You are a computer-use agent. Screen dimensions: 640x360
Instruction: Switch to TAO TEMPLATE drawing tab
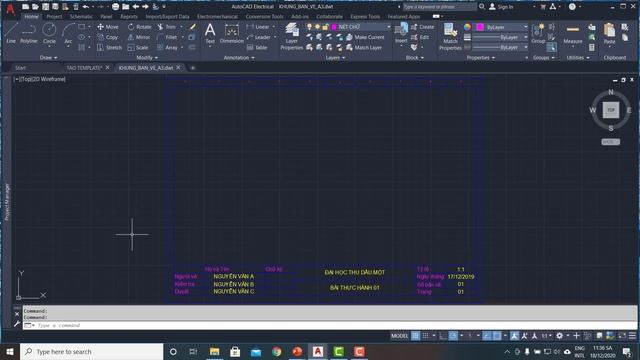pyautogui.click(x=84, y=68)
